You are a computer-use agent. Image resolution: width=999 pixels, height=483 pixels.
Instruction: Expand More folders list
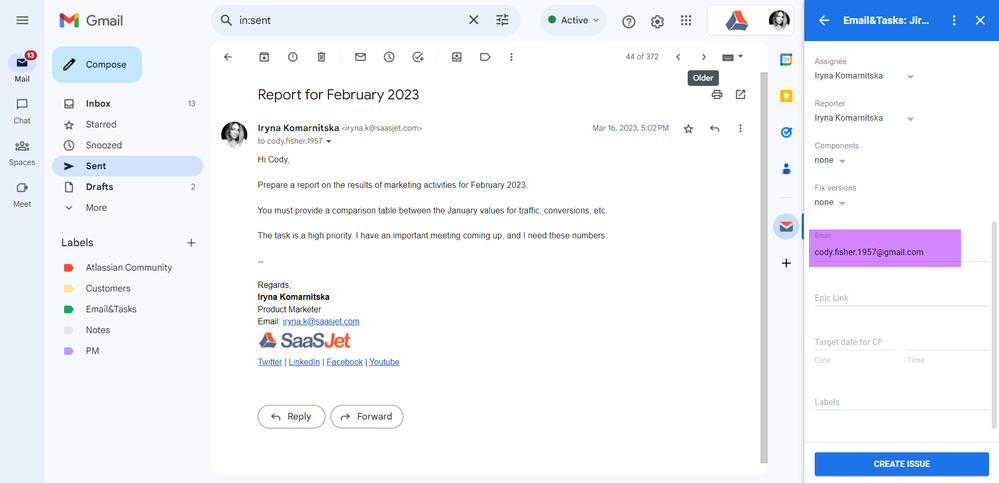127,208
